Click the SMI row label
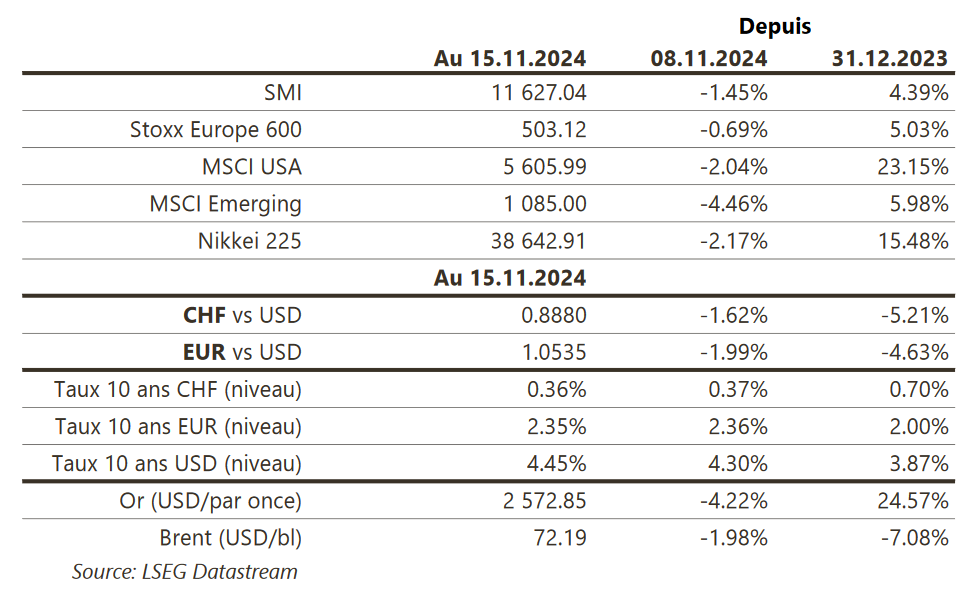Viewport: 972px width, 593px height. [x=282, y=93]
